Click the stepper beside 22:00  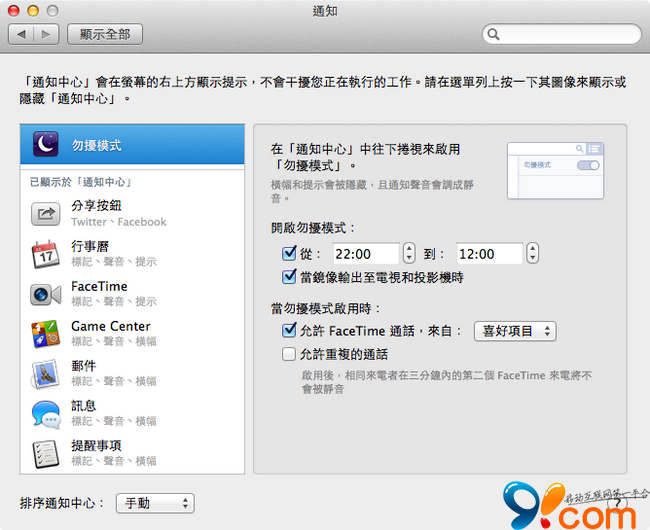pos(409,253)
